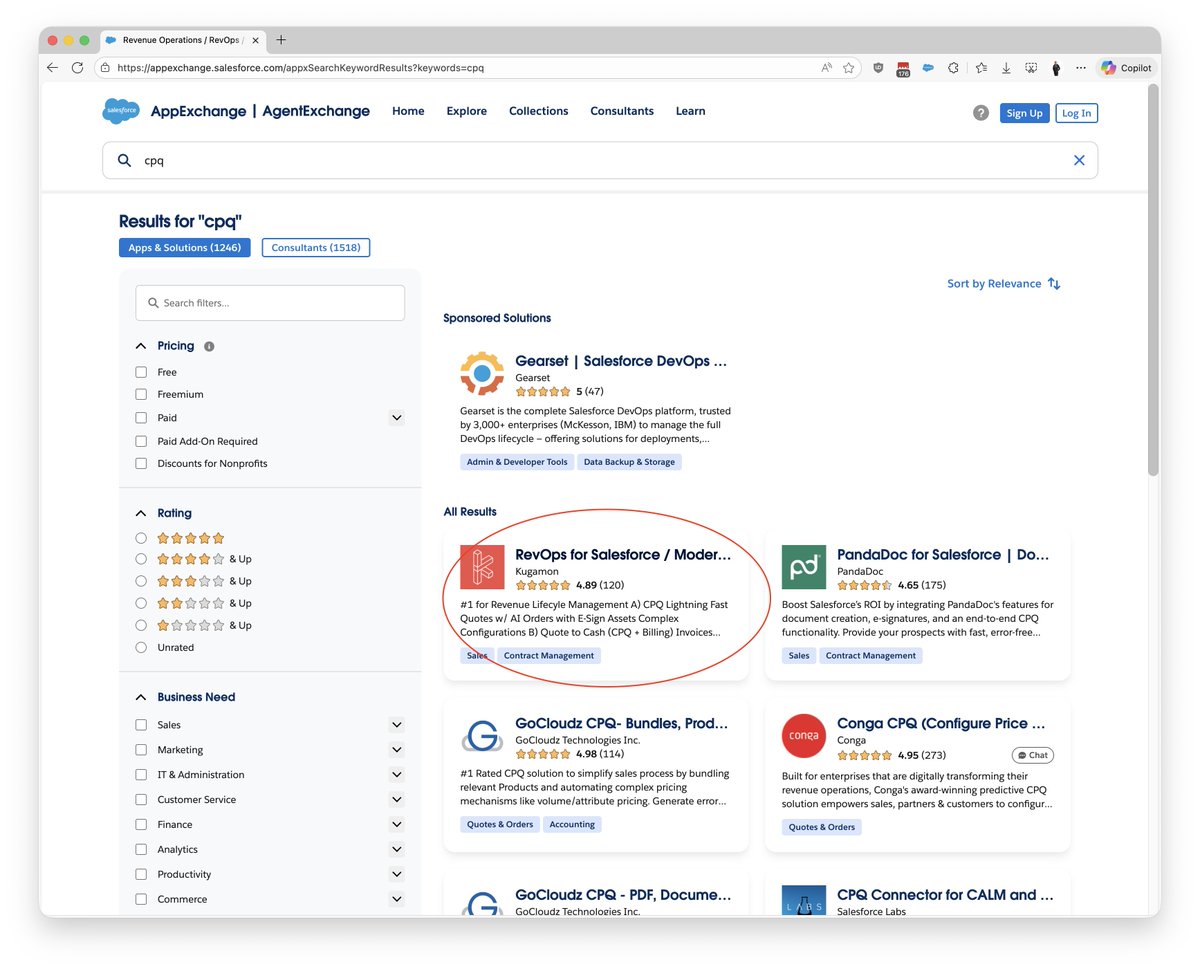Screen dimensions: 1200x969
Task: Open the Sort by Relevance dropdown
Action: 1003,284
